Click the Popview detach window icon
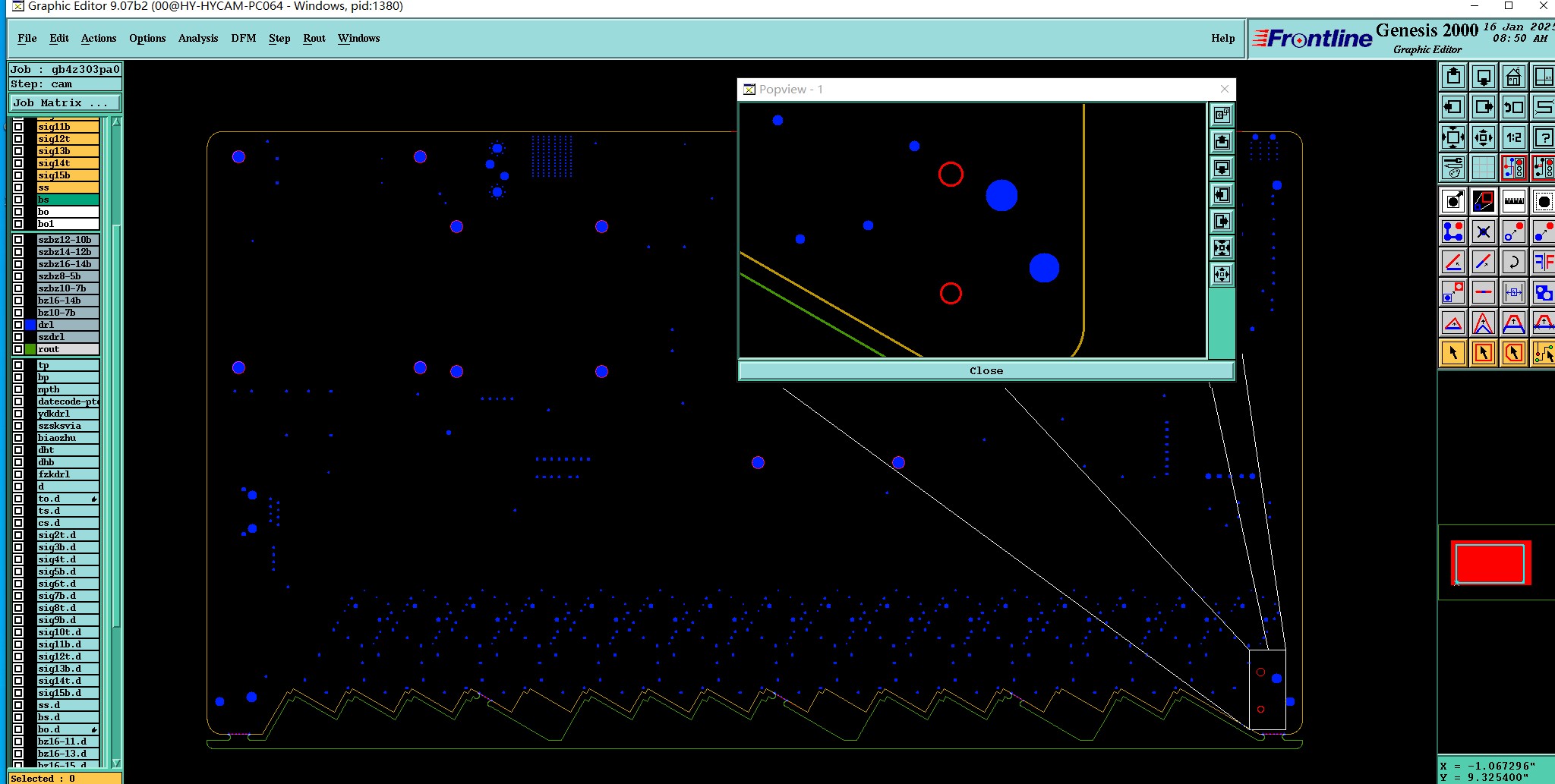Screen dimensions: 1555x784 [1222, 115]
